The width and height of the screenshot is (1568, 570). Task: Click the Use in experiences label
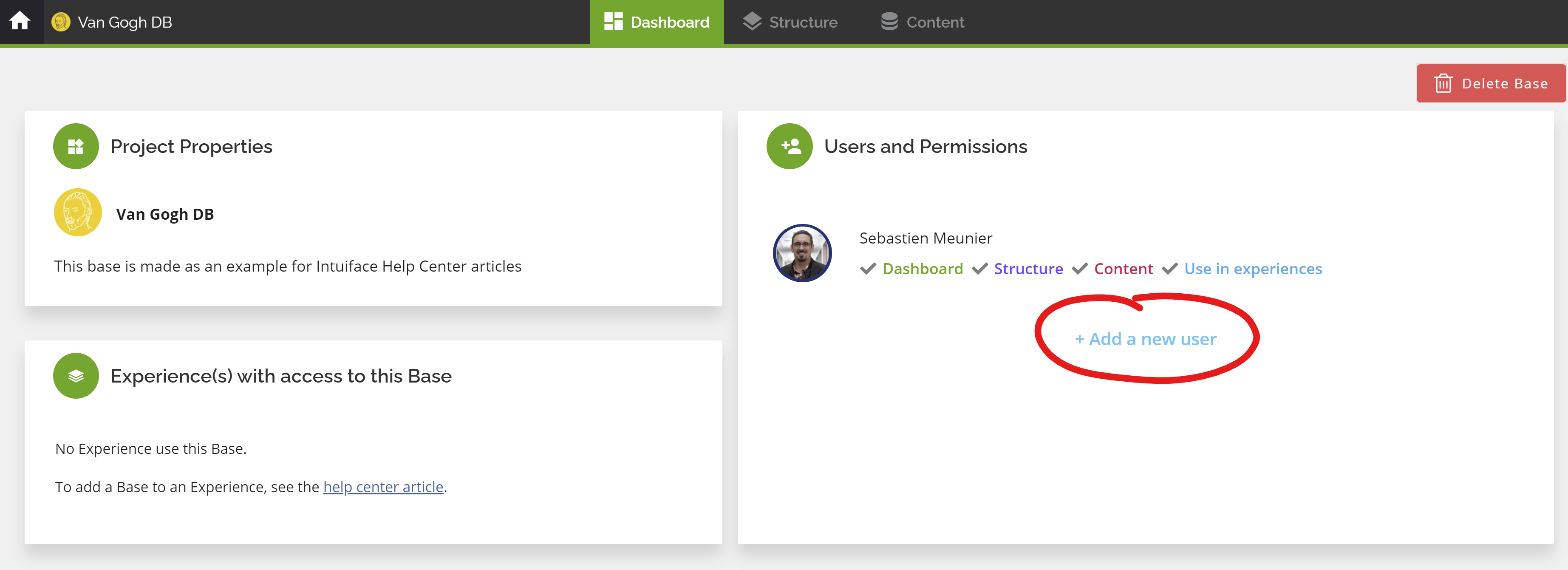tap(1253, 269)
